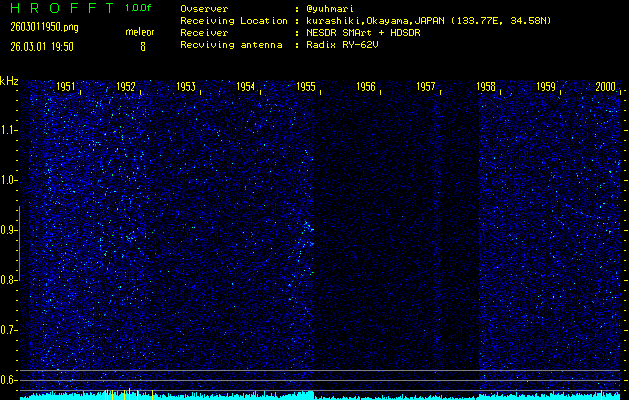629x400 pixels.
Task: Click the 0.9 kHz axis label
Action: click(x=7, y=230)
